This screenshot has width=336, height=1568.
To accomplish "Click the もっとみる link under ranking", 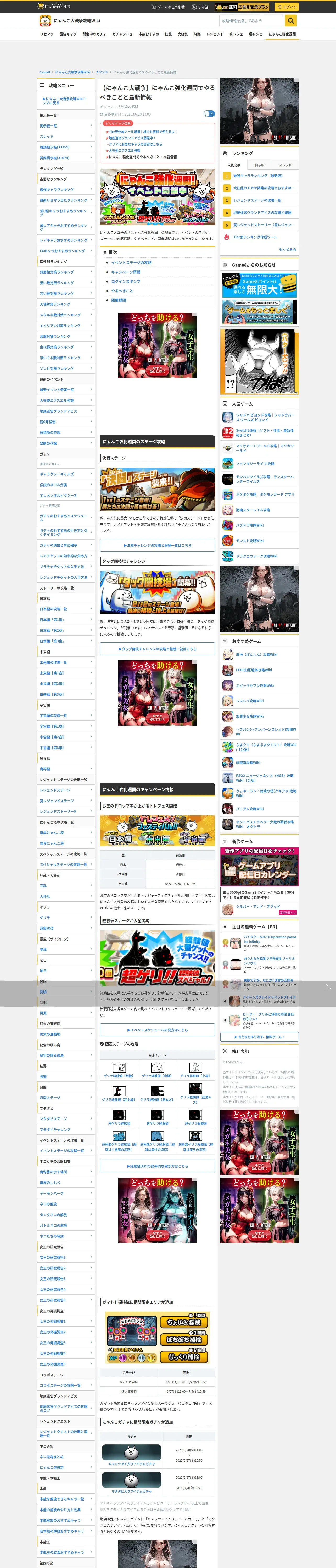I will click(x=287, y=250).
